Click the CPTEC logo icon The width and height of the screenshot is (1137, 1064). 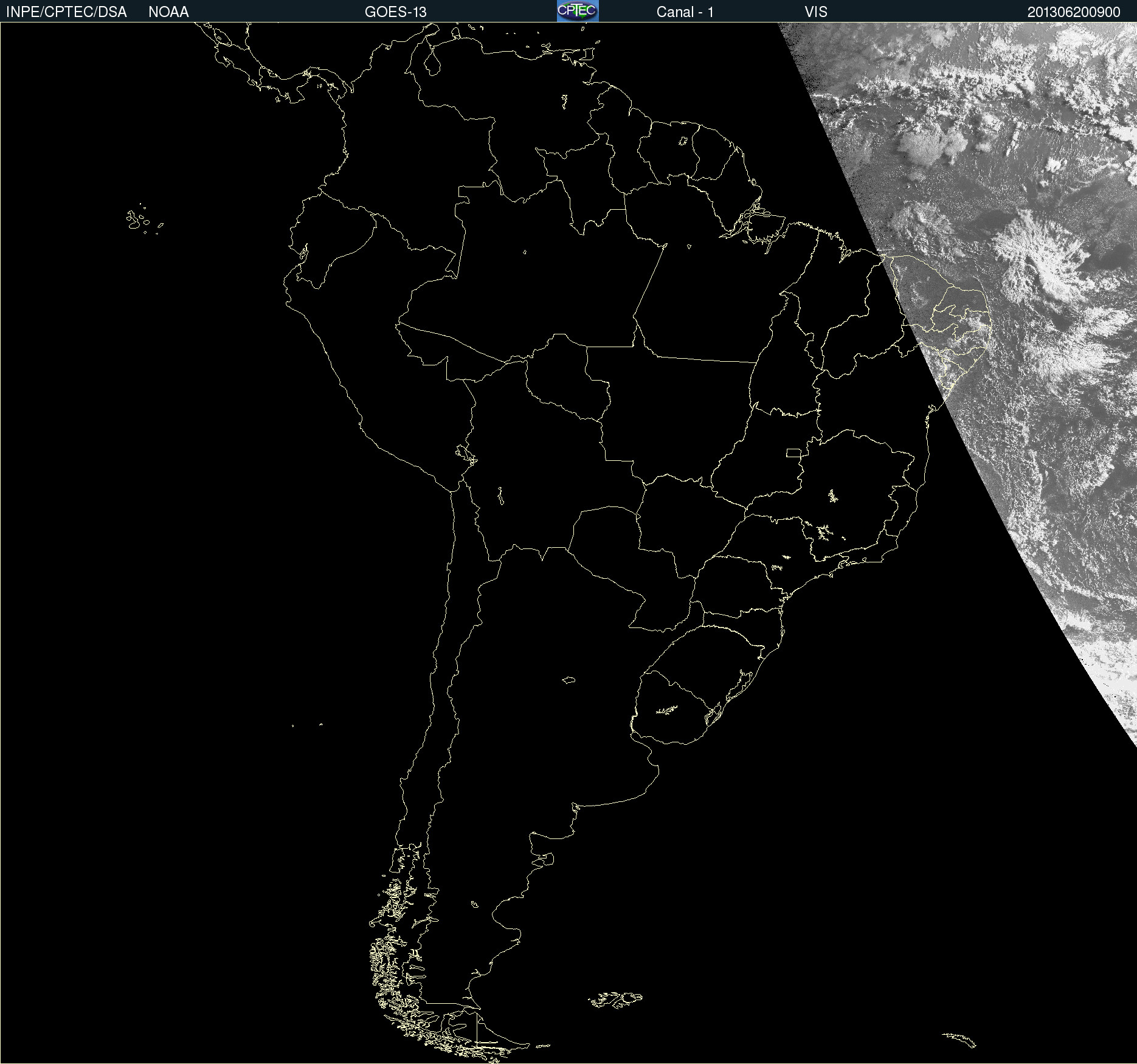point(578,11)
